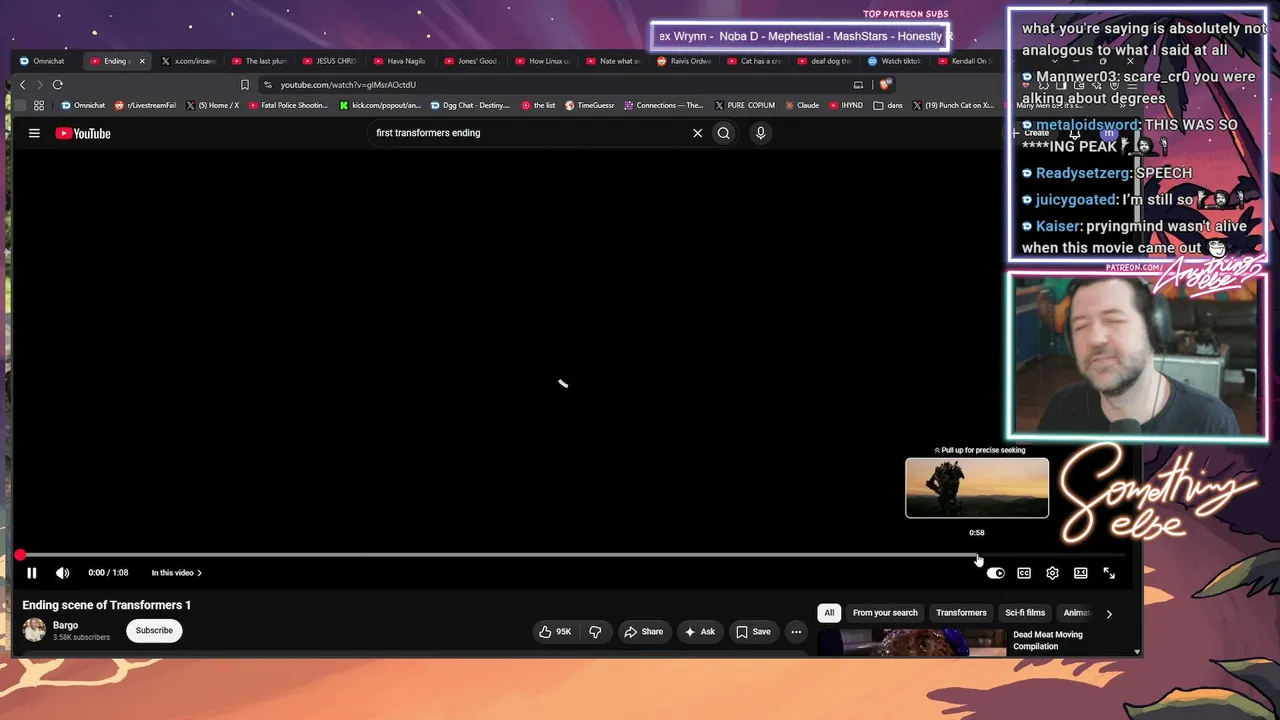Go back in the browser
The width and height of the screenshot is (1280, 720).
point(22,85)
